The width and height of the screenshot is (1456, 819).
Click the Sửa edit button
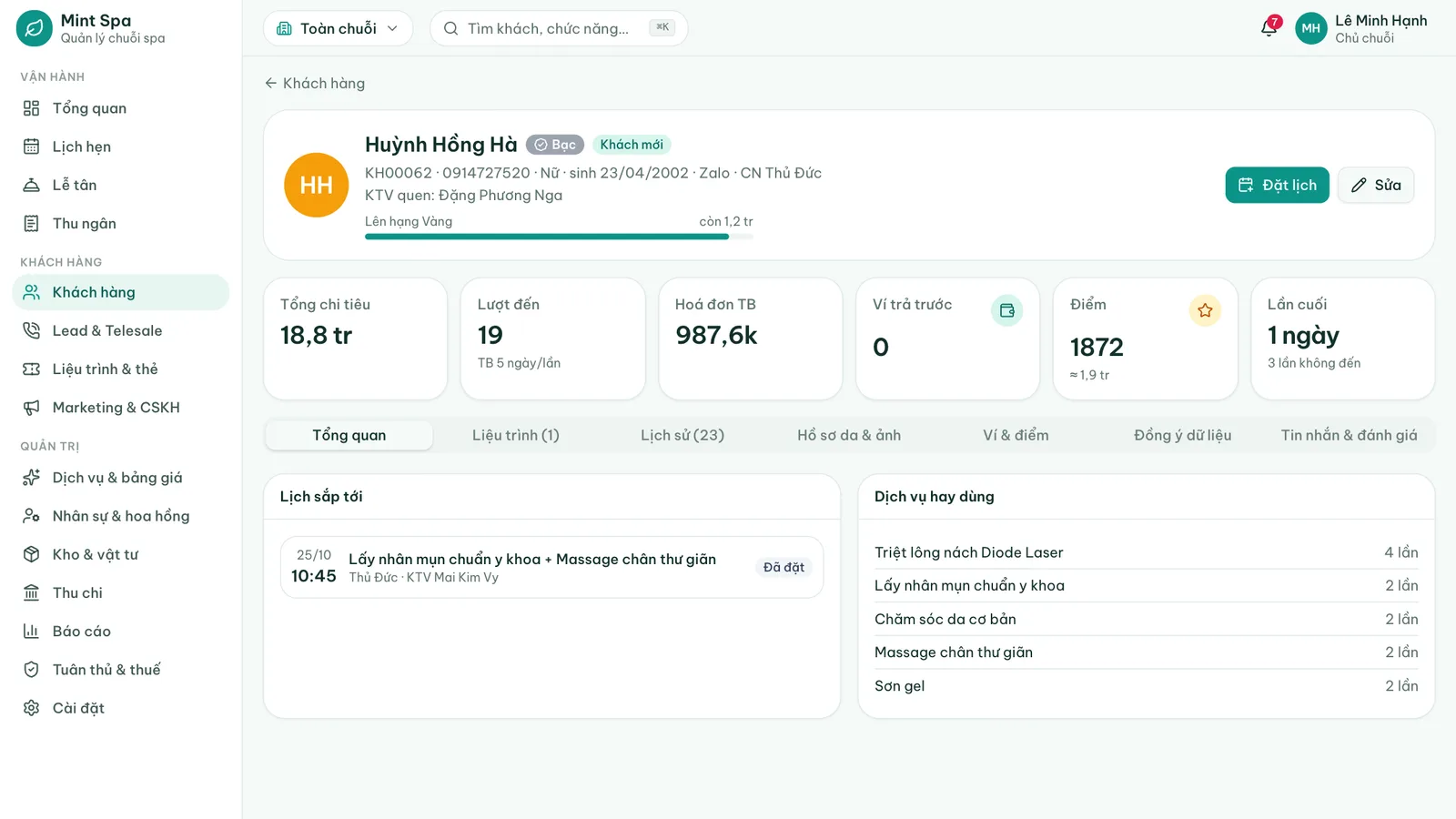[1376, 185]
